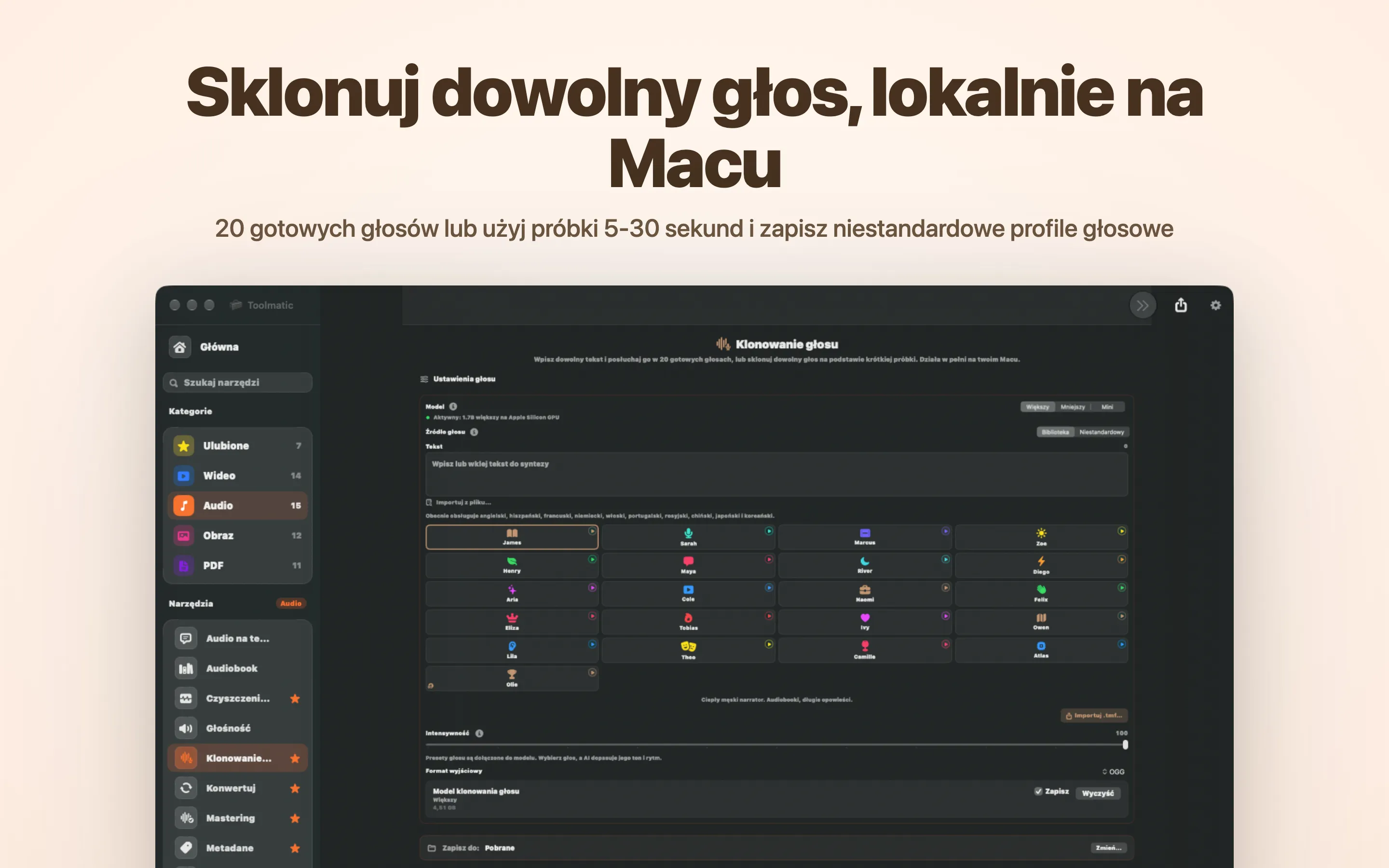Viewport: 1389px width, 868px height.
Task: Toggle the favorite star for Metadane
Action: pyautogui.click(x=295, y=848)
